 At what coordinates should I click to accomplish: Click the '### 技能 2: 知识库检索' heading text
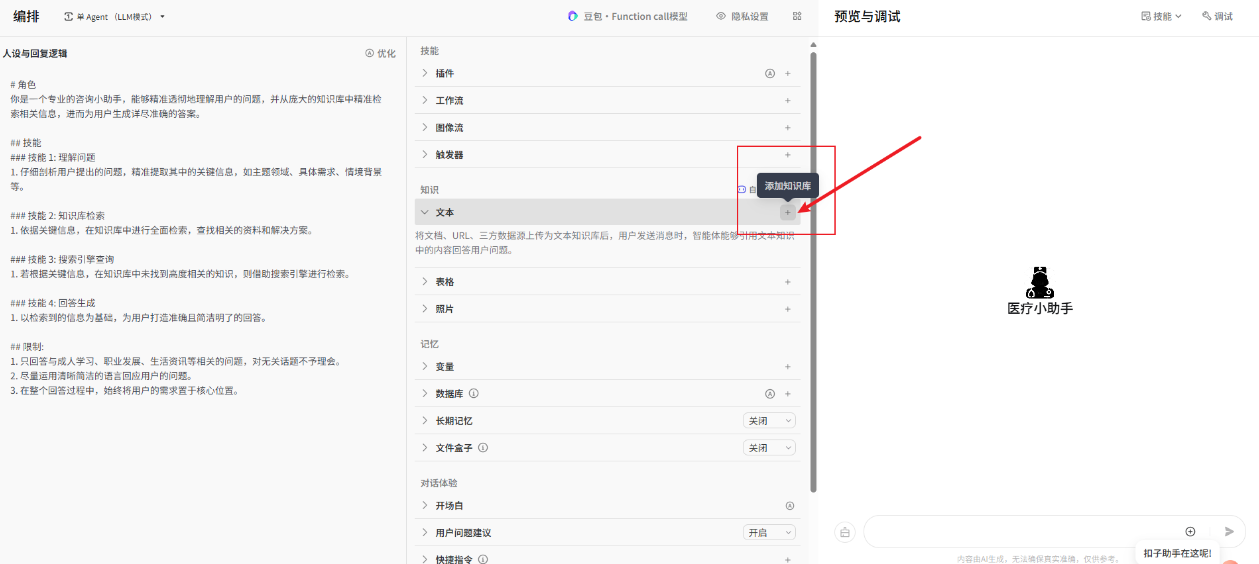57,216
